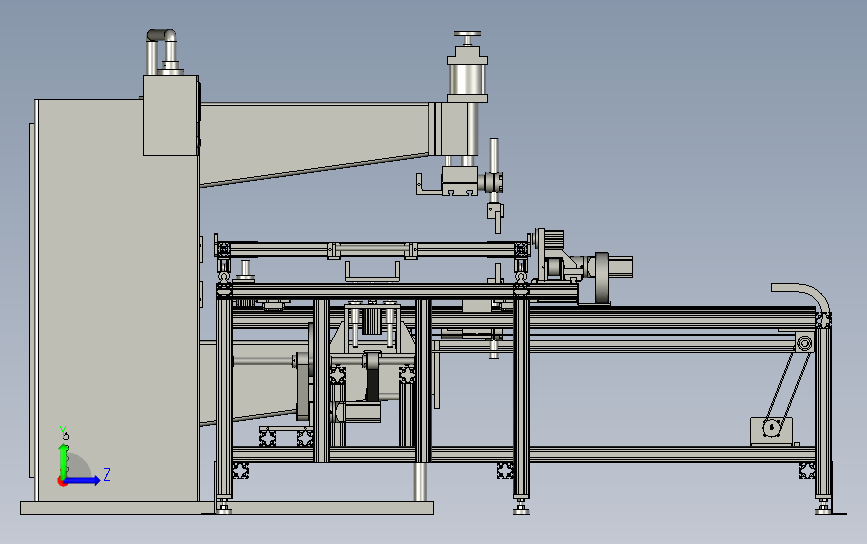Select the vertical pneumatic cylinder on the arm end
This screenshot has height=544, width=867.
(x=467, y=79)
